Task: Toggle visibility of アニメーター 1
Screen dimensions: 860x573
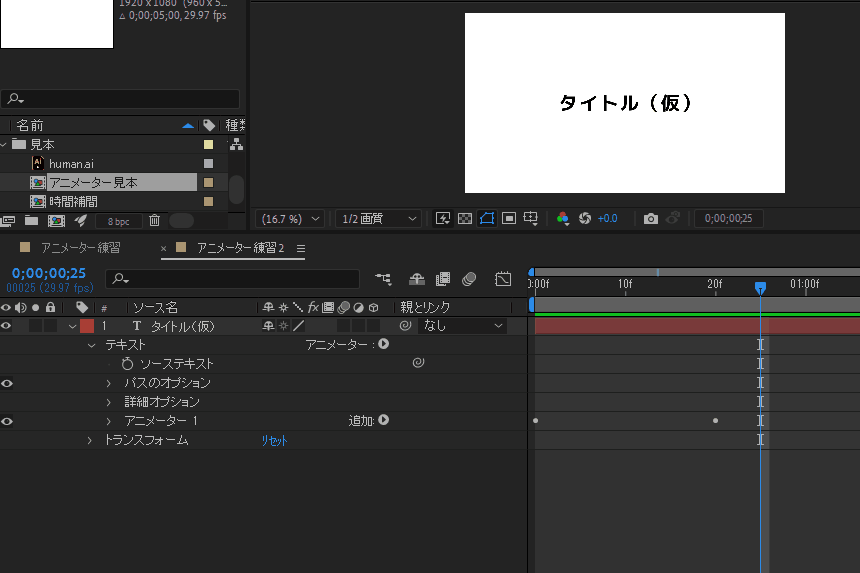Action: pyautogui.click(x=7, y=421)
